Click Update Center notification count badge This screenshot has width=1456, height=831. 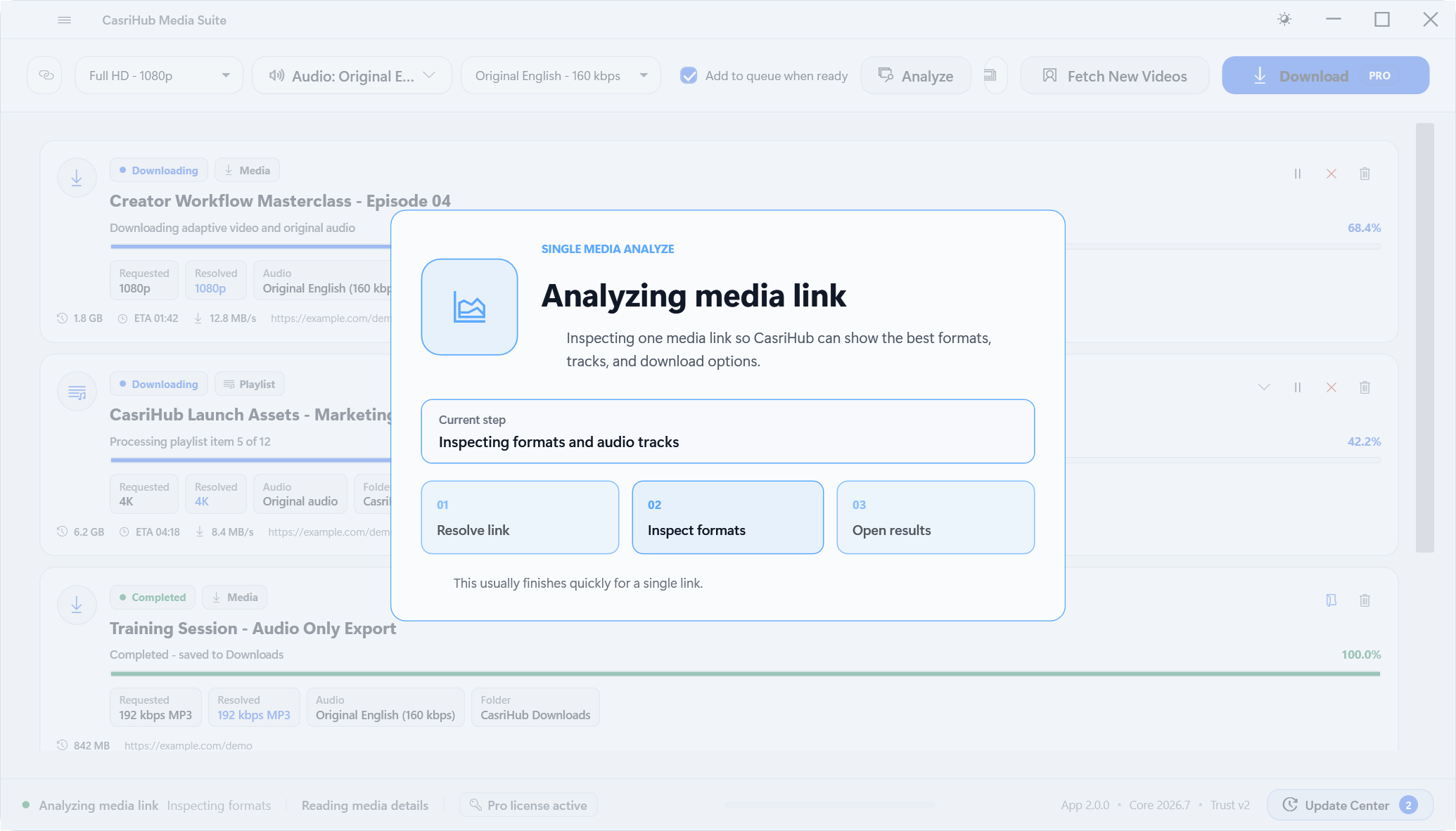tap(1409, 805)
